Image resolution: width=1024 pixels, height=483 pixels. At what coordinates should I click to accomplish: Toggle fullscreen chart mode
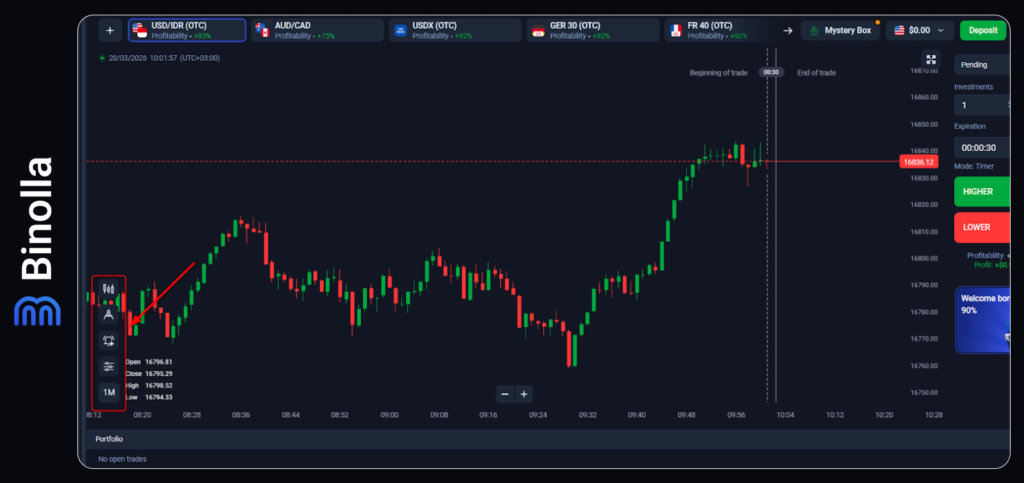click(931, 59)
